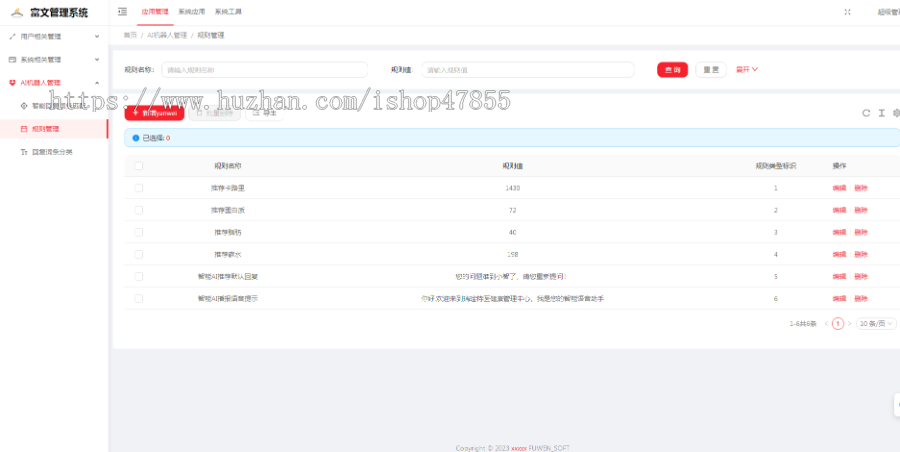Collapse the AI机器人管理 sidebar group
Image resolution: width=900 pixels, height=452 pixels.
pyautogui.click(x=54, y=83)
